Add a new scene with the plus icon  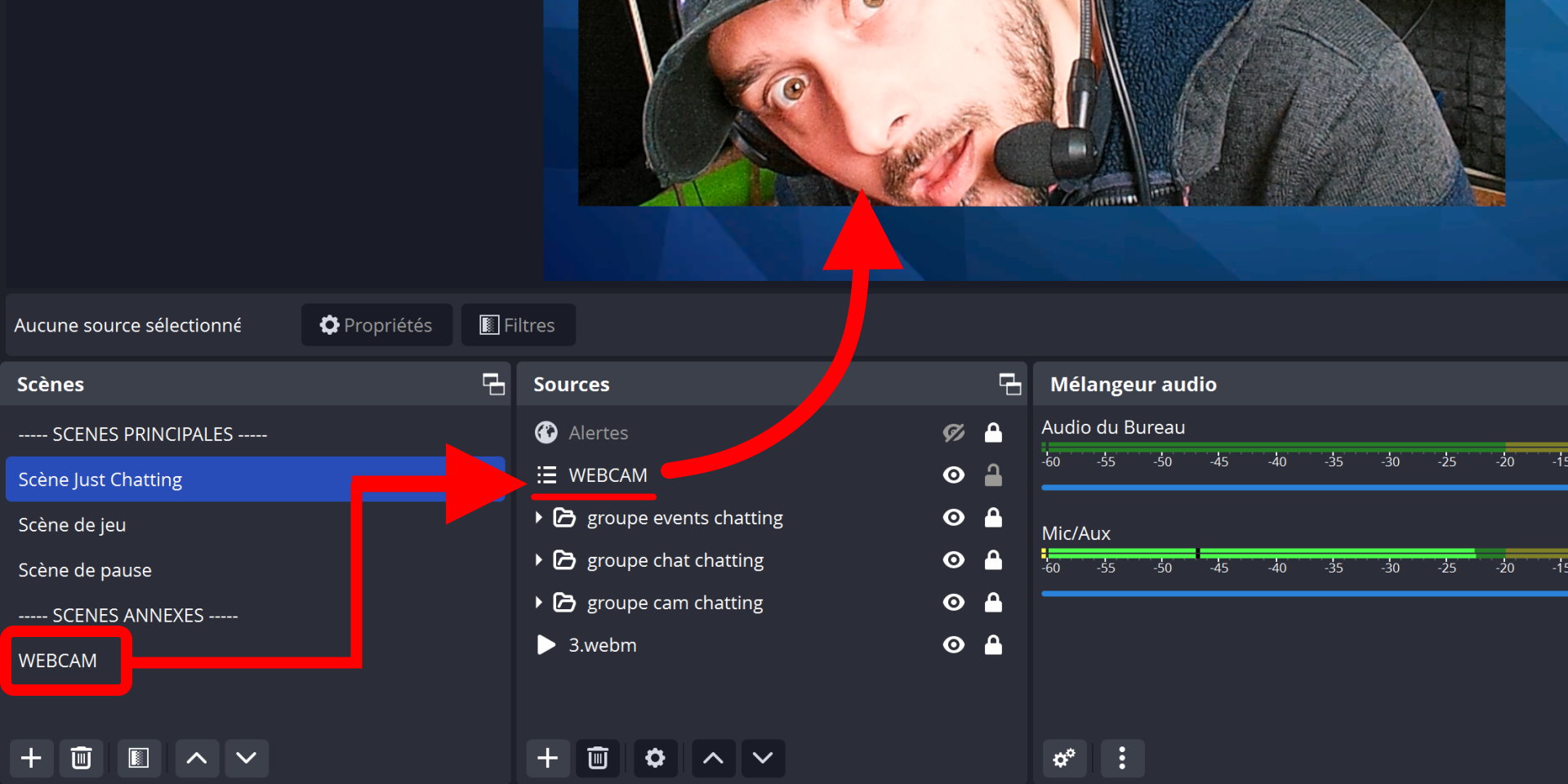[31, 758]
